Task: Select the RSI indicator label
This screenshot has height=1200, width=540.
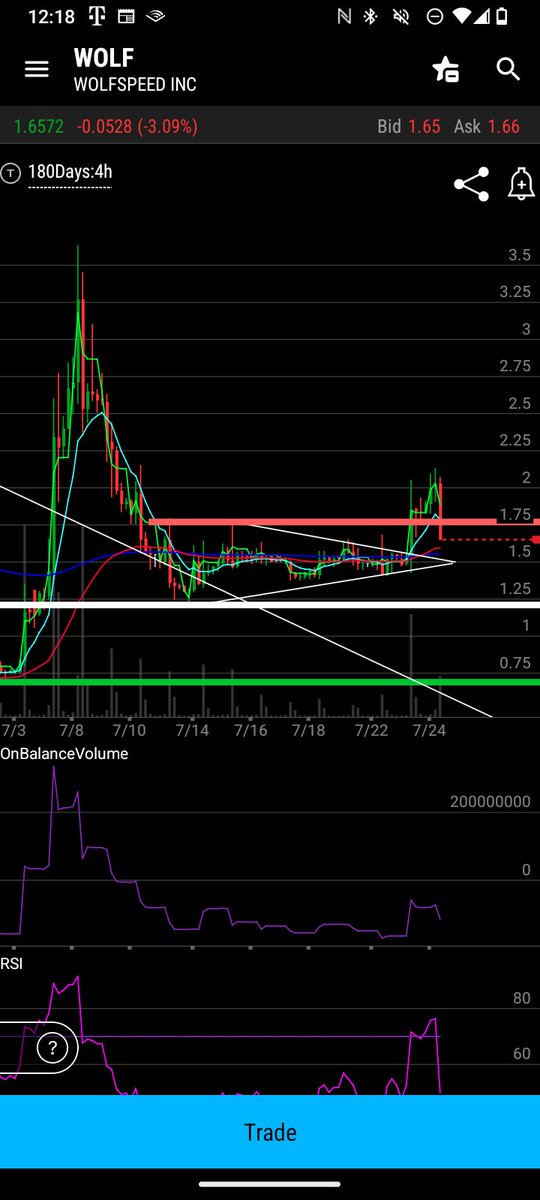Action: pyautogui.click(x=12, y=963)
